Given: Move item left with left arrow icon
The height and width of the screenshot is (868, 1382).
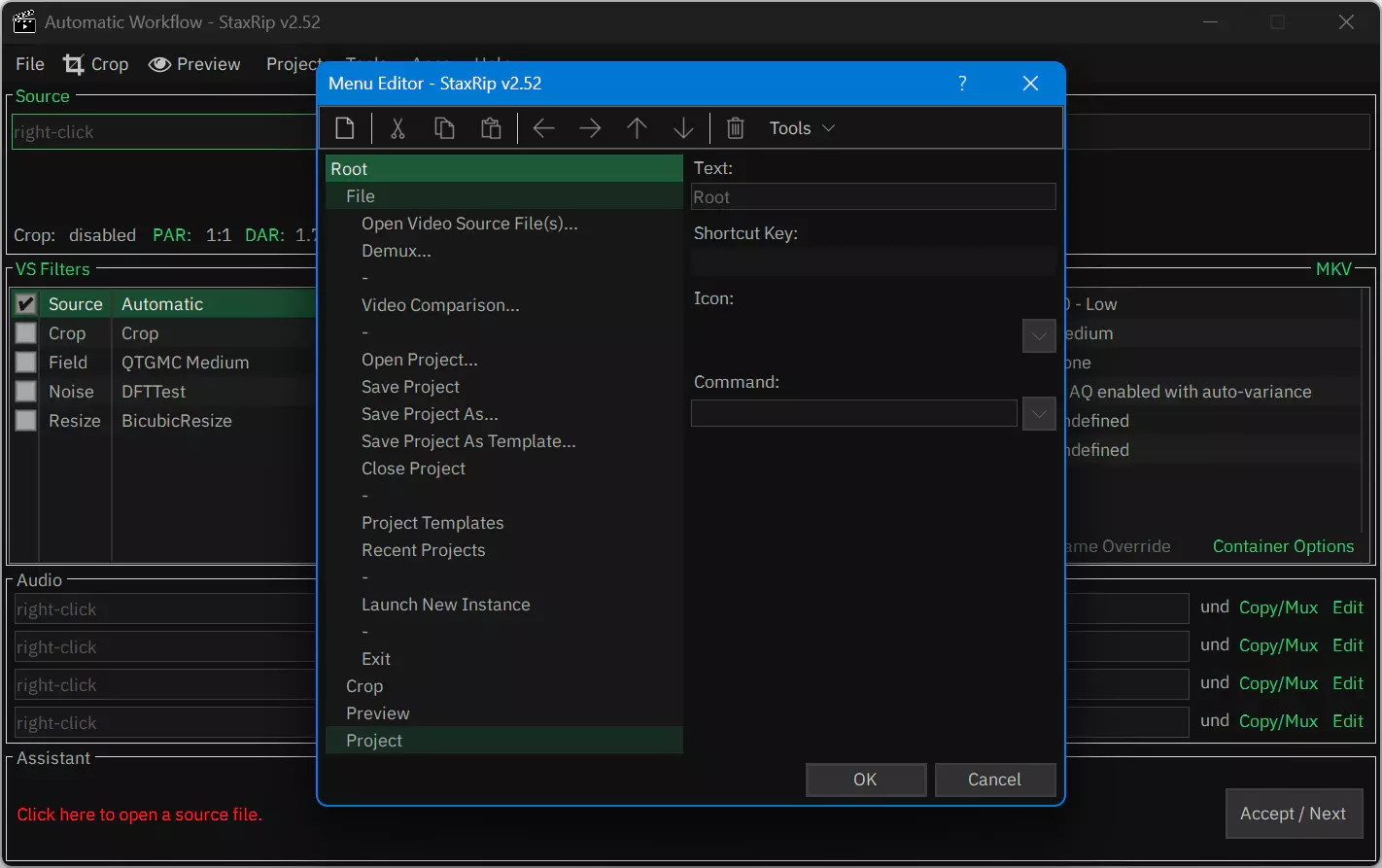Looking at the screenshot, I should click(x=544, y=128).
